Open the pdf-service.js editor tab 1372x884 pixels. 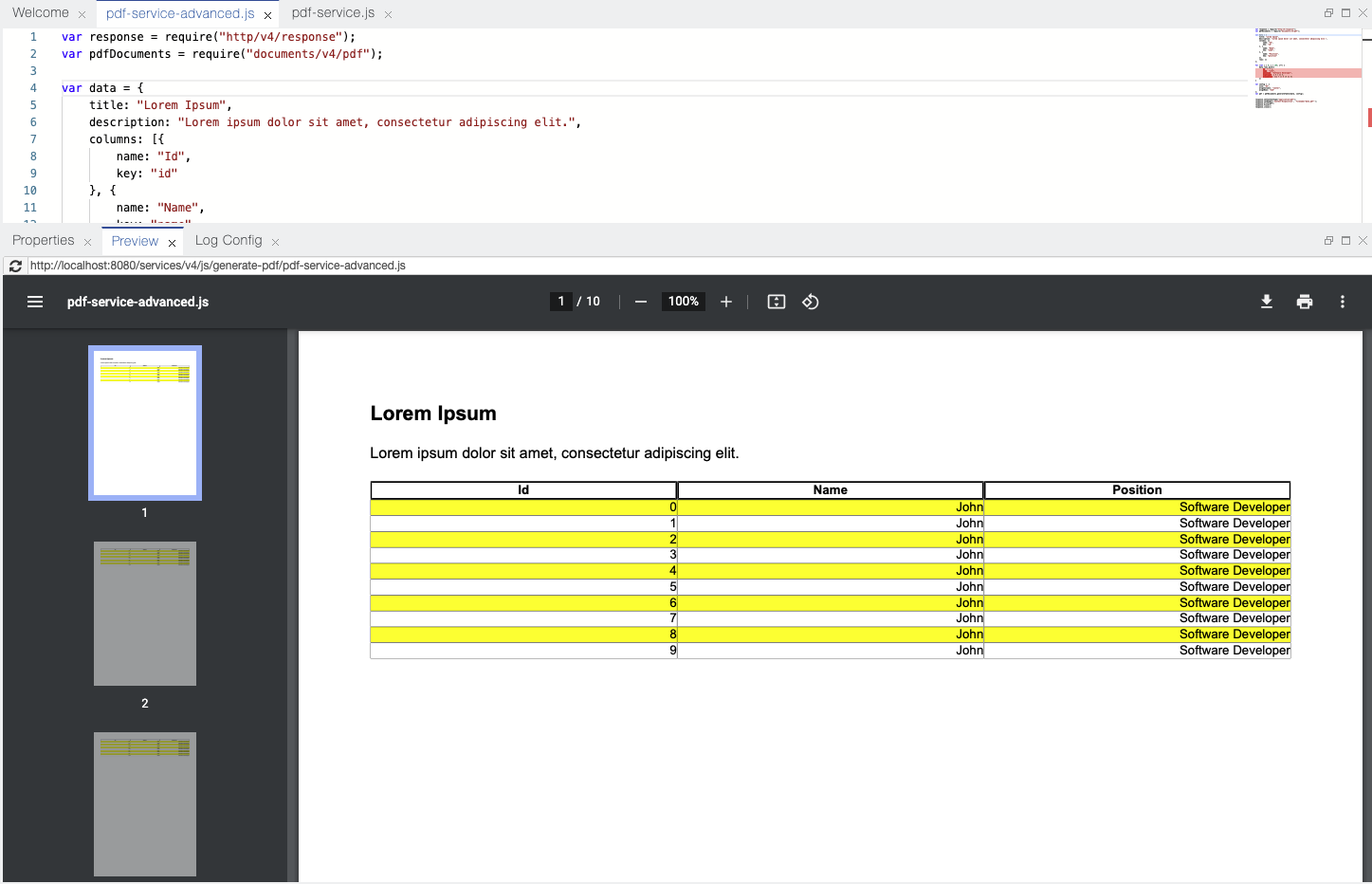pyautogui.click(x=333, y=13)
